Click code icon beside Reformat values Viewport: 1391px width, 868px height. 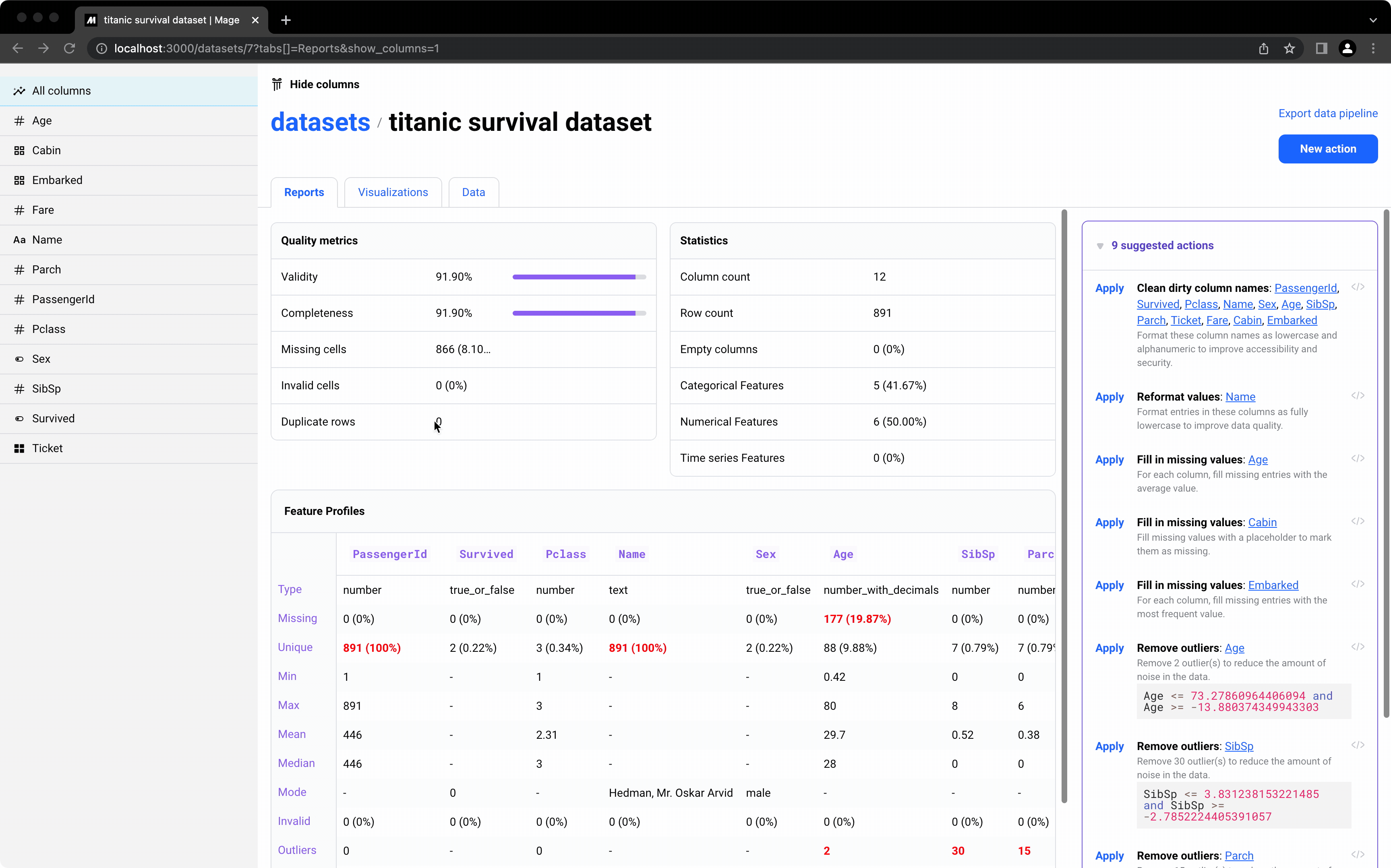[1357, 395]
